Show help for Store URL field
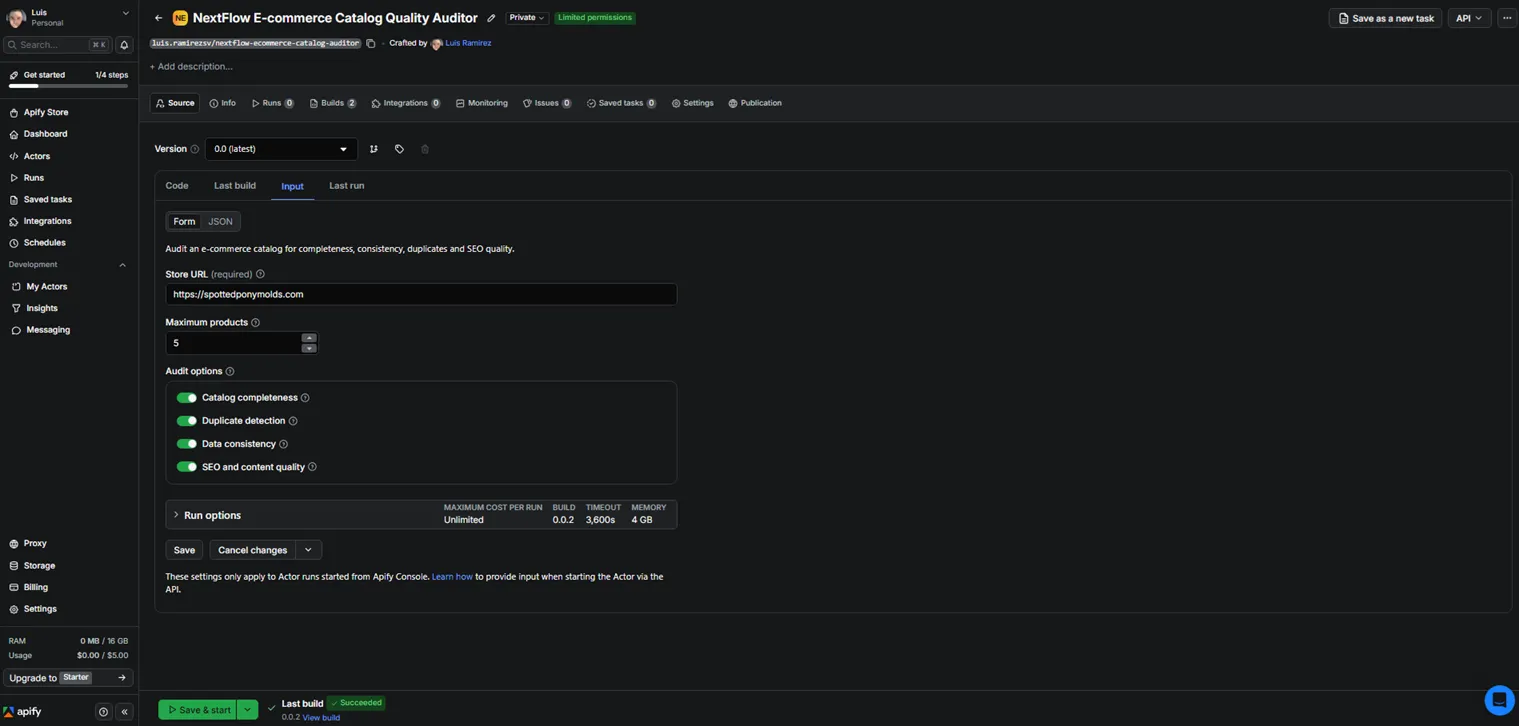1519x726 pixels. [260, 274]
